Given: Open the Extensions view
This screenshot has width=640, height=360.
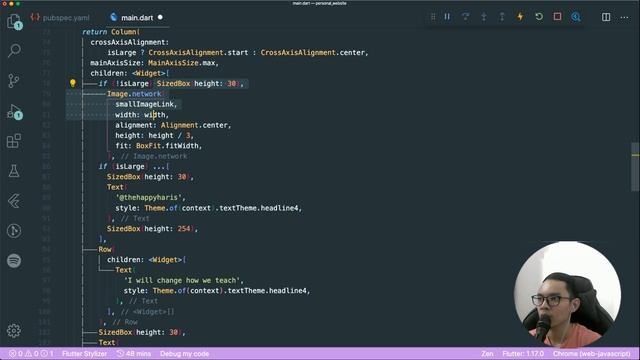Looking at the screenshot, I should (14, 141).
